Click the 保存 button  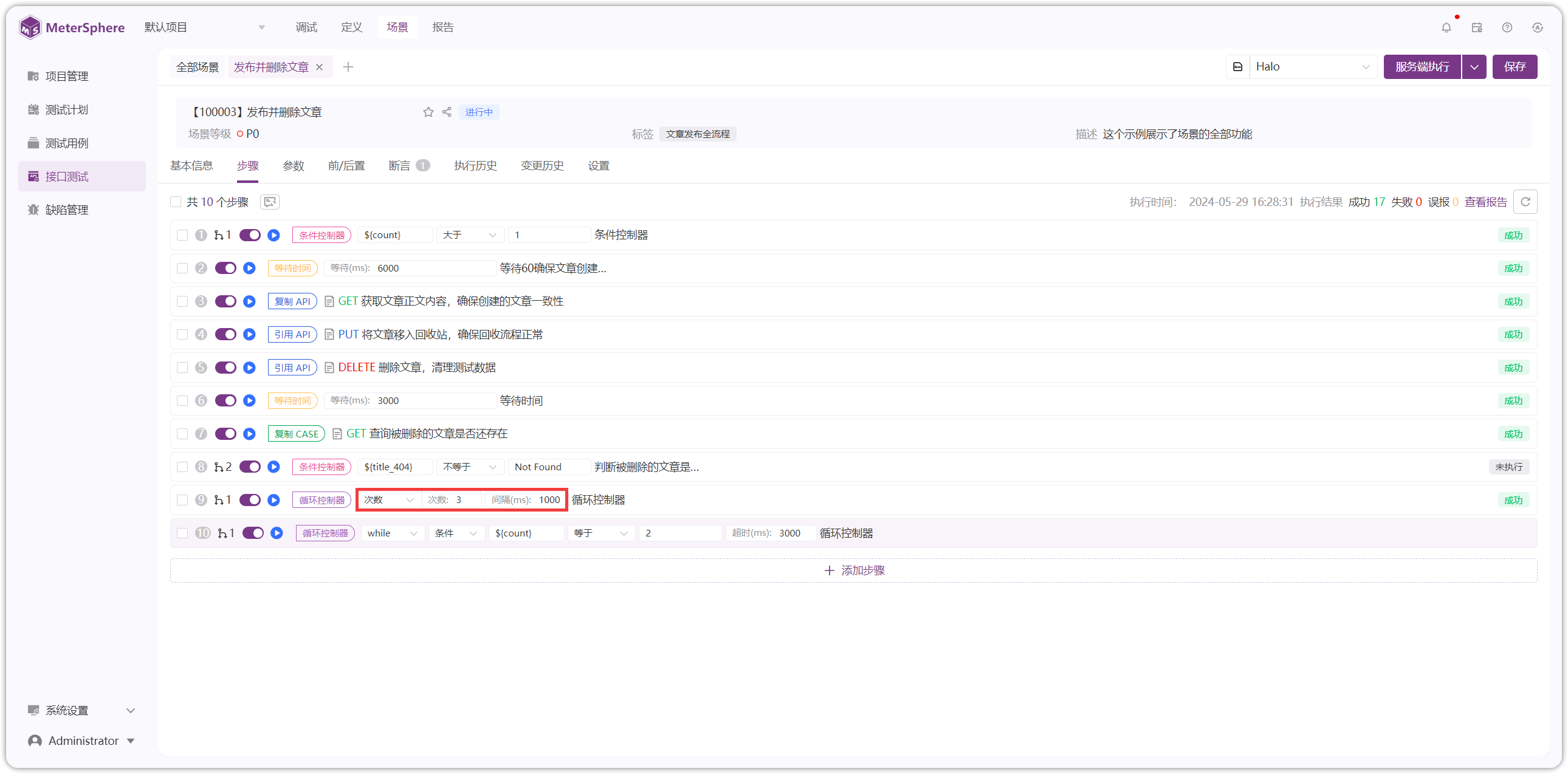1515,67
